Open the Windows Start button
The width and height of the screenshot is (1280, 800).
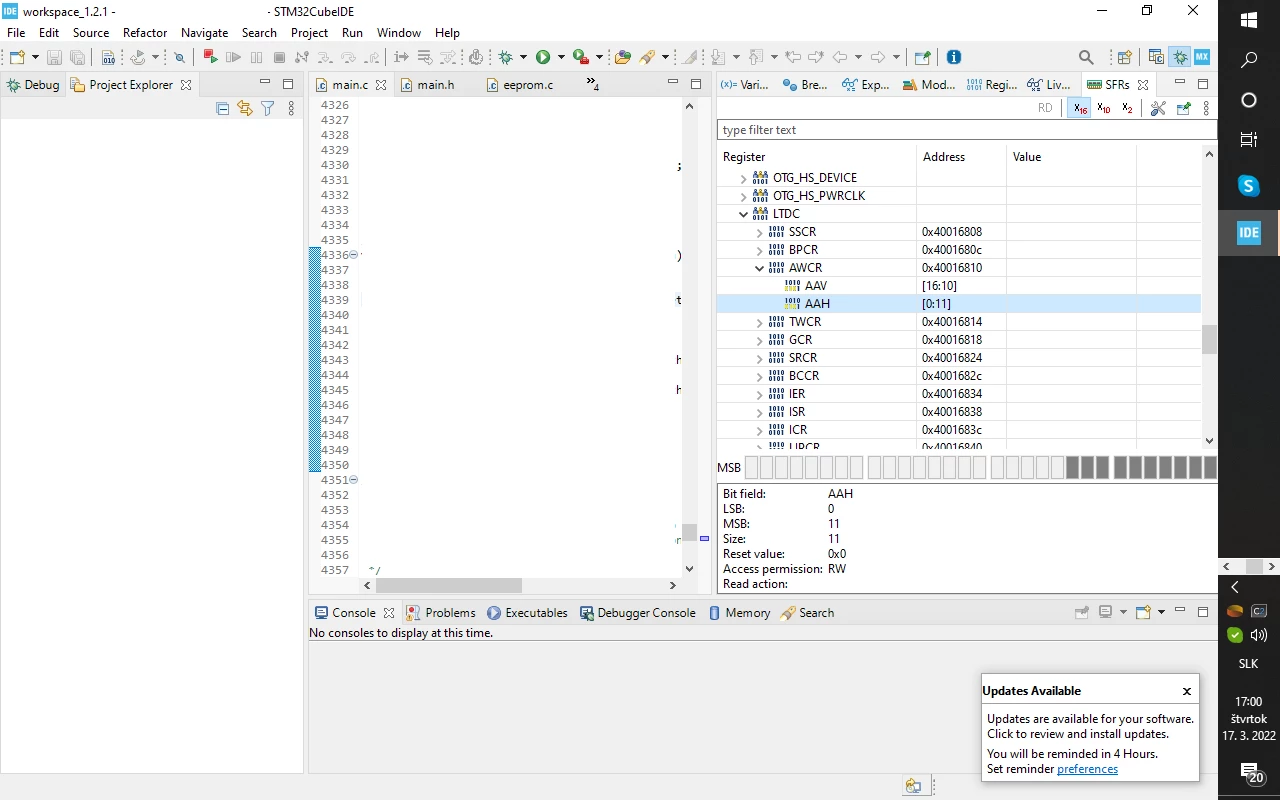[1249, 20]
